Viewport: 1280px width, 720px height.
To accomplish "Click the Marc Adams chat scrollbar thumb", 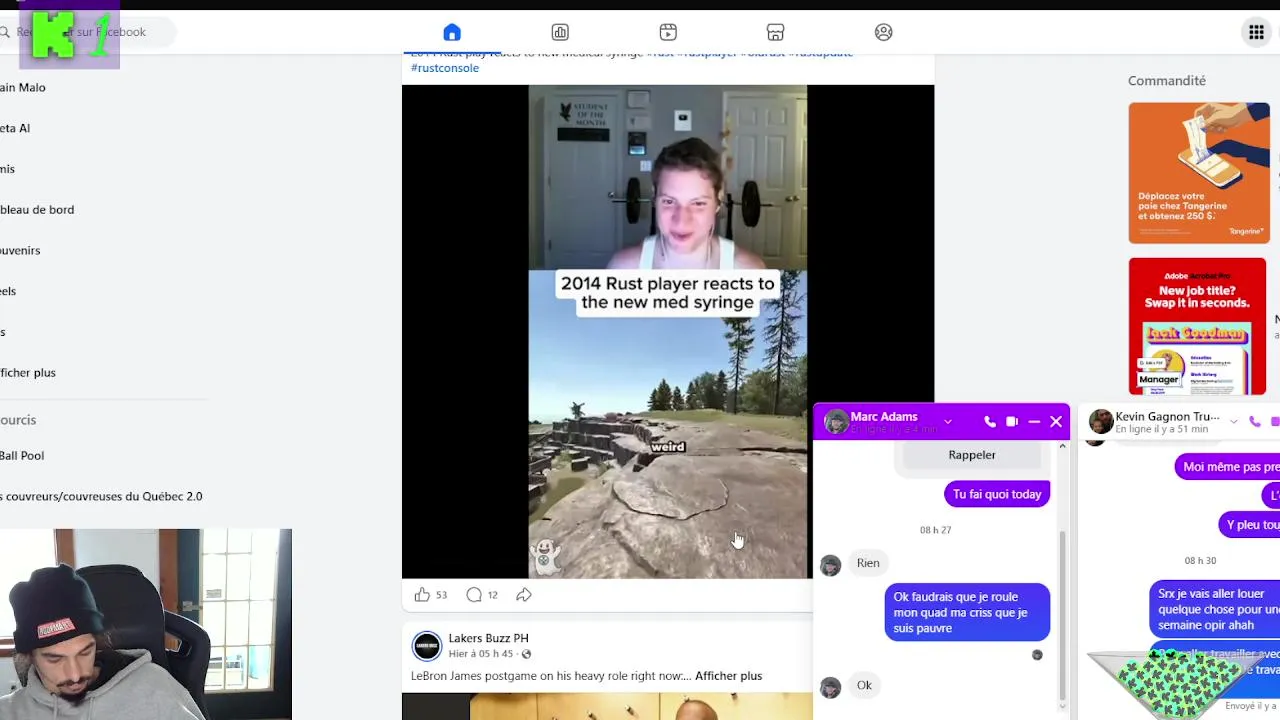I will pos(1062,615).
